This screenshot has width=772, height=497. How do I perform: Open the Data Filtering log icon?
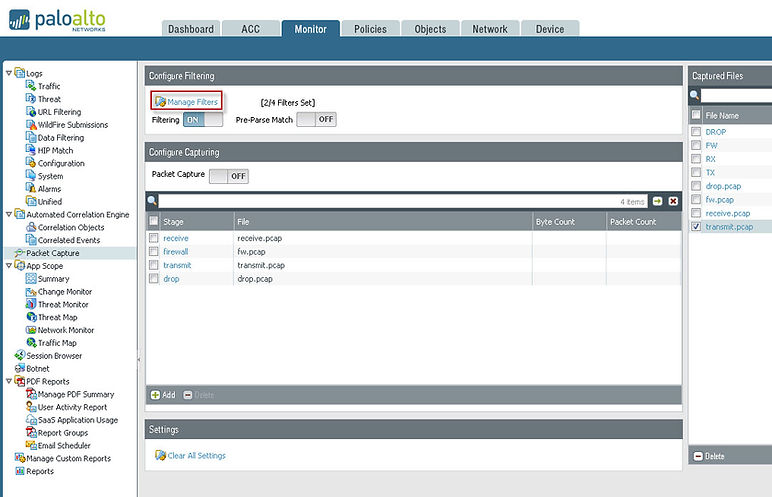(x=31, y=137)
